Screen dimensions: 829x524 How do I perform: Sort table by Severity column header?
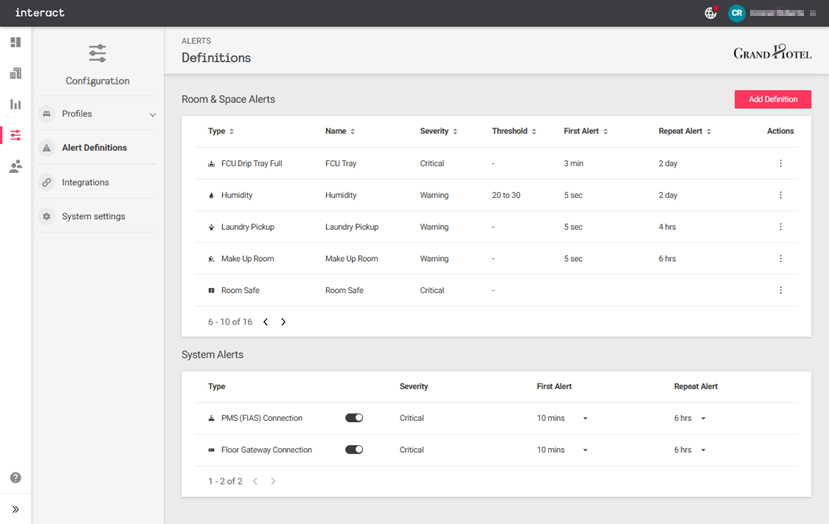pyautogui.click(x=439, y=131)
